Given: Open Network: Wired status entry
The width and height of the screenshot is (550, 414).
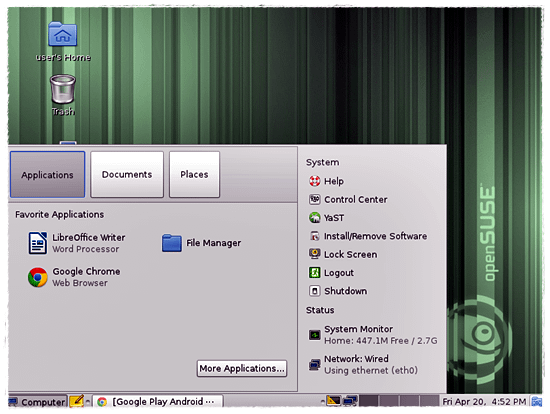Looking at the screenshot, I should point(363,365).
